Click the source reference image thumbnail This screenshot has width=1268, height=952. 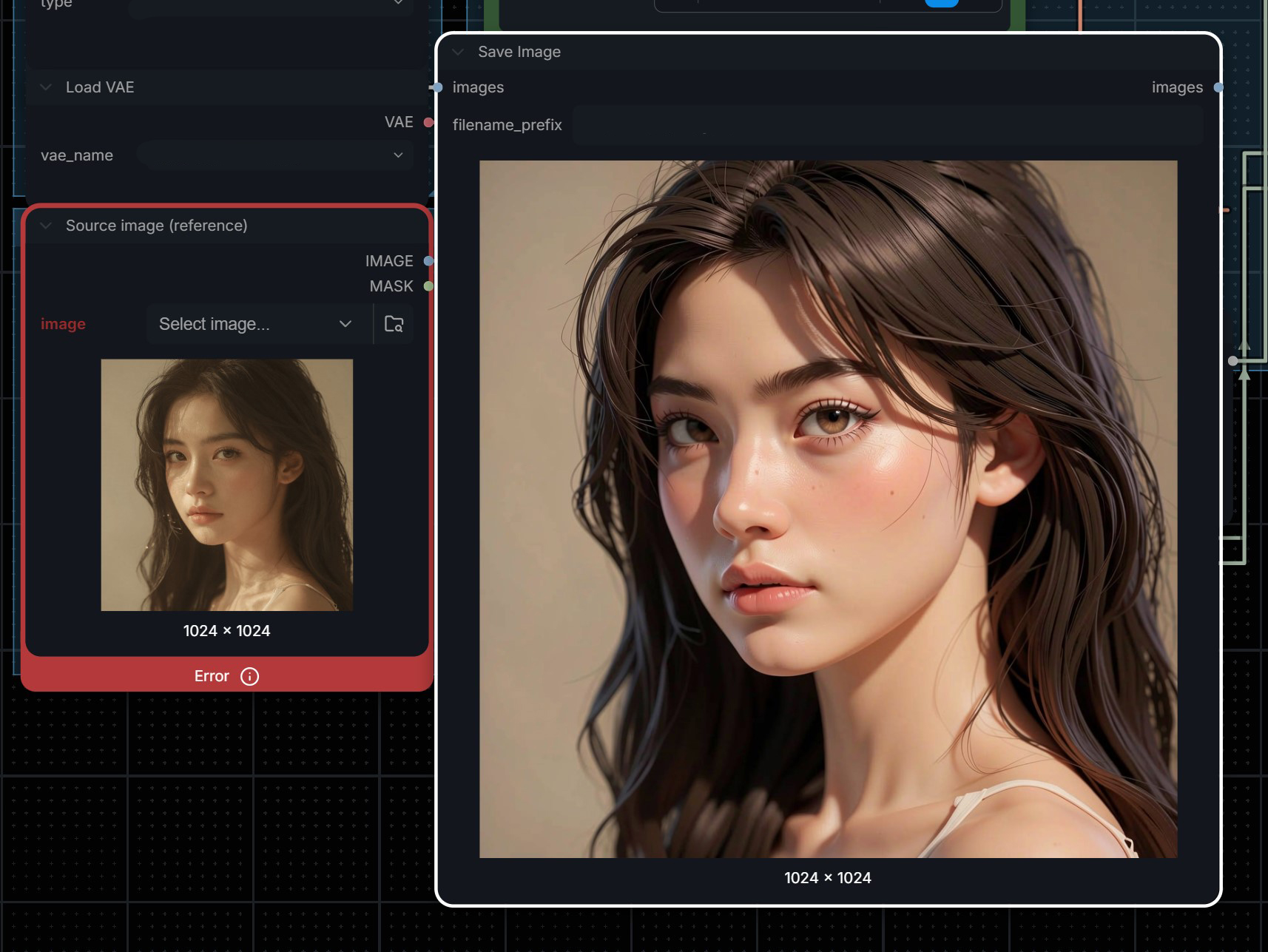[x=227, y=485]
